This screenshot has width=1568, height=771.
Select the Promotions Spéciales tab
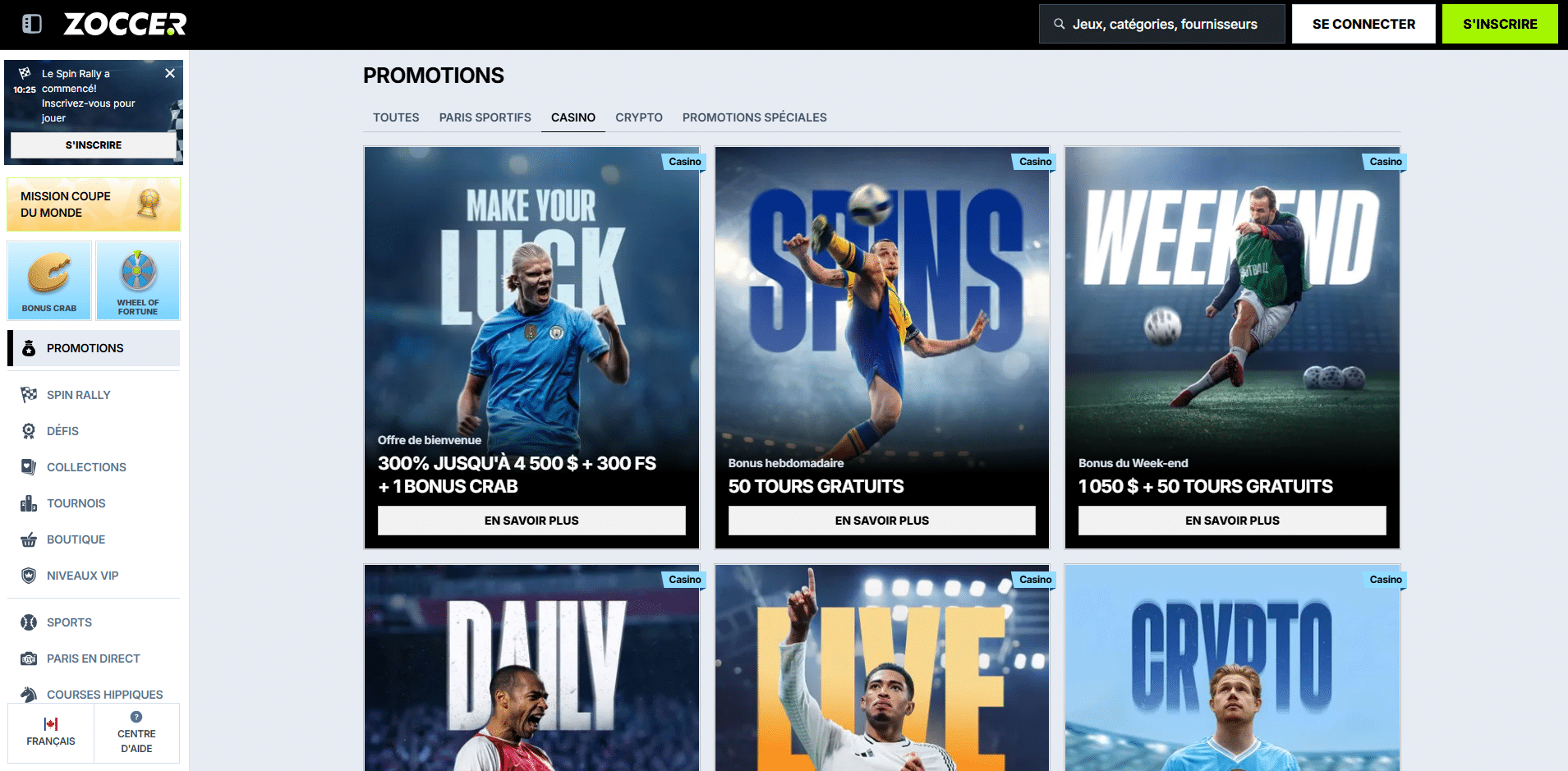(x=754, y=117)
